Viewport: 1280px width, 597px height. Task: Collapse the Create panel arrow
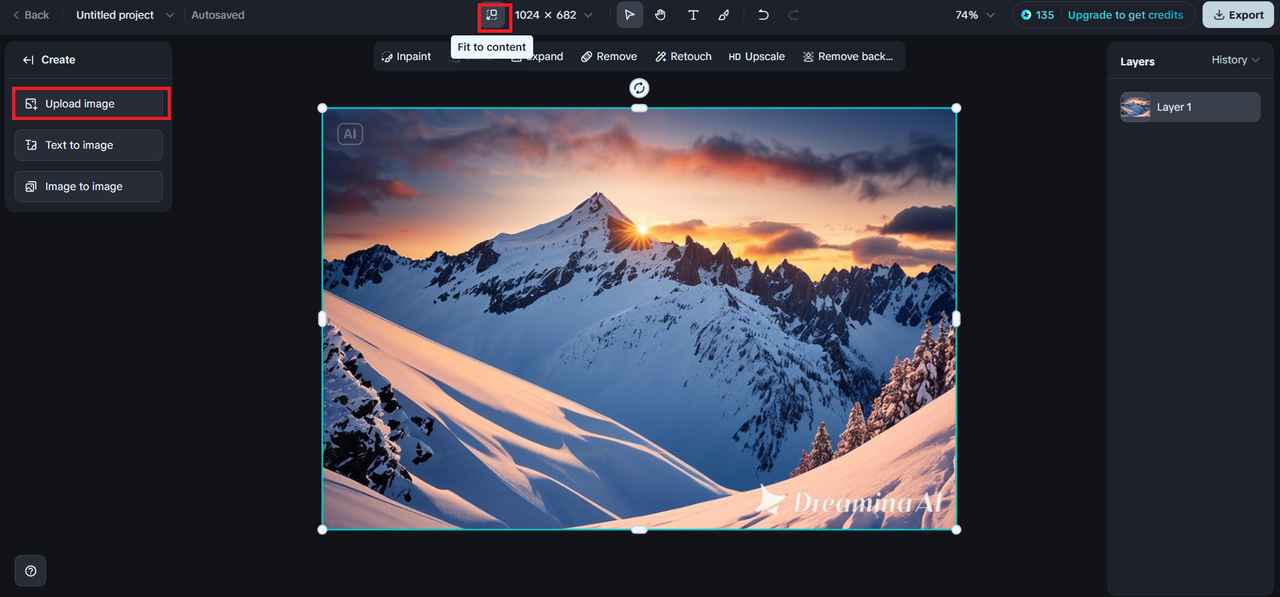(x=28, y=60)
